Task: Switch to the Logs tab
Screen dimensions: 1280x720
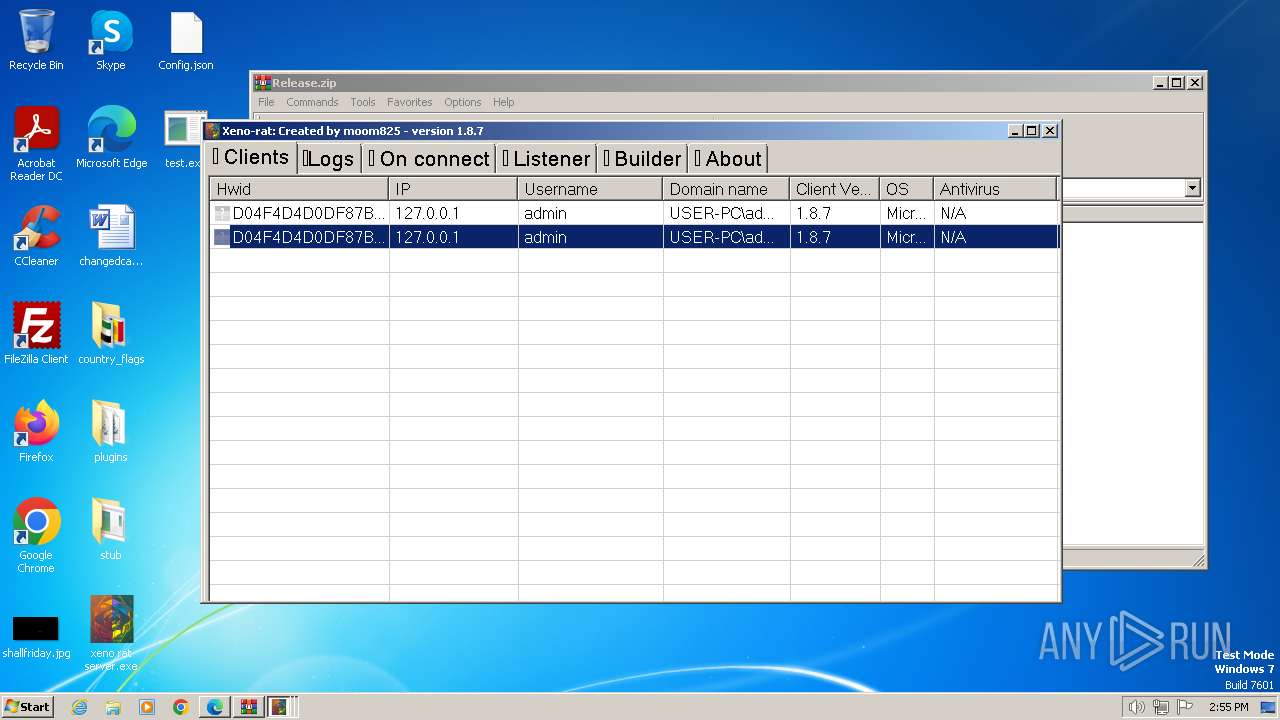Action: tap(329, 159)
